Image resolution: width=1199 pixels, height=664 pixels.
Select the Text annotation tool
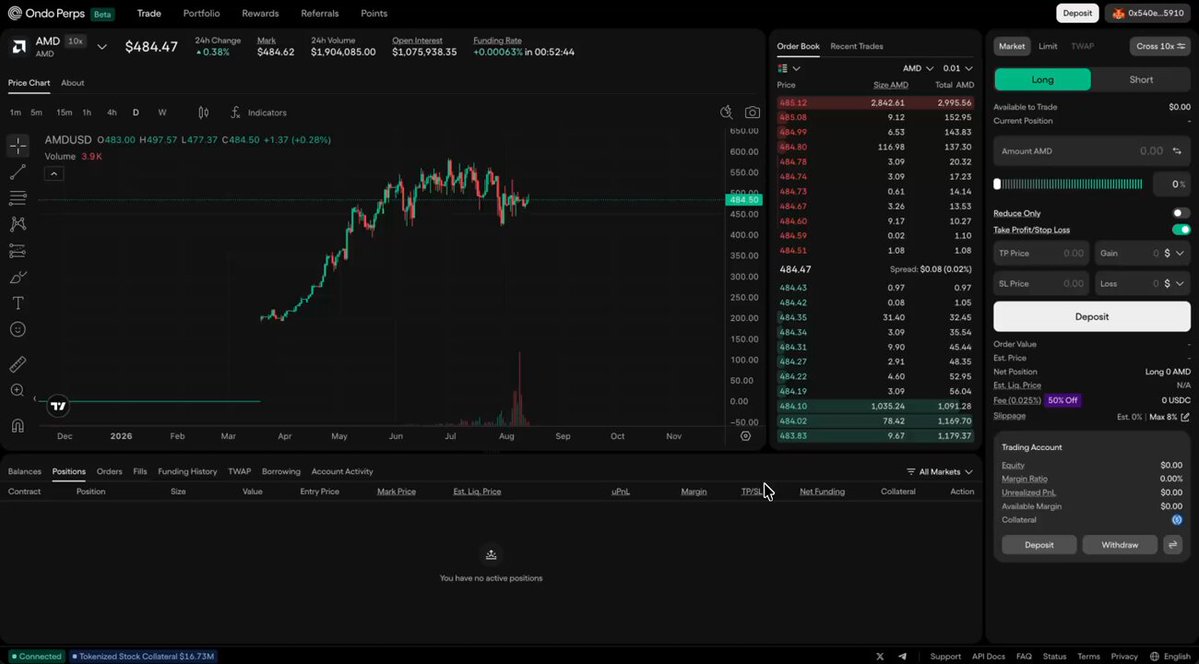pyautogui.click(x=18, y=303)
